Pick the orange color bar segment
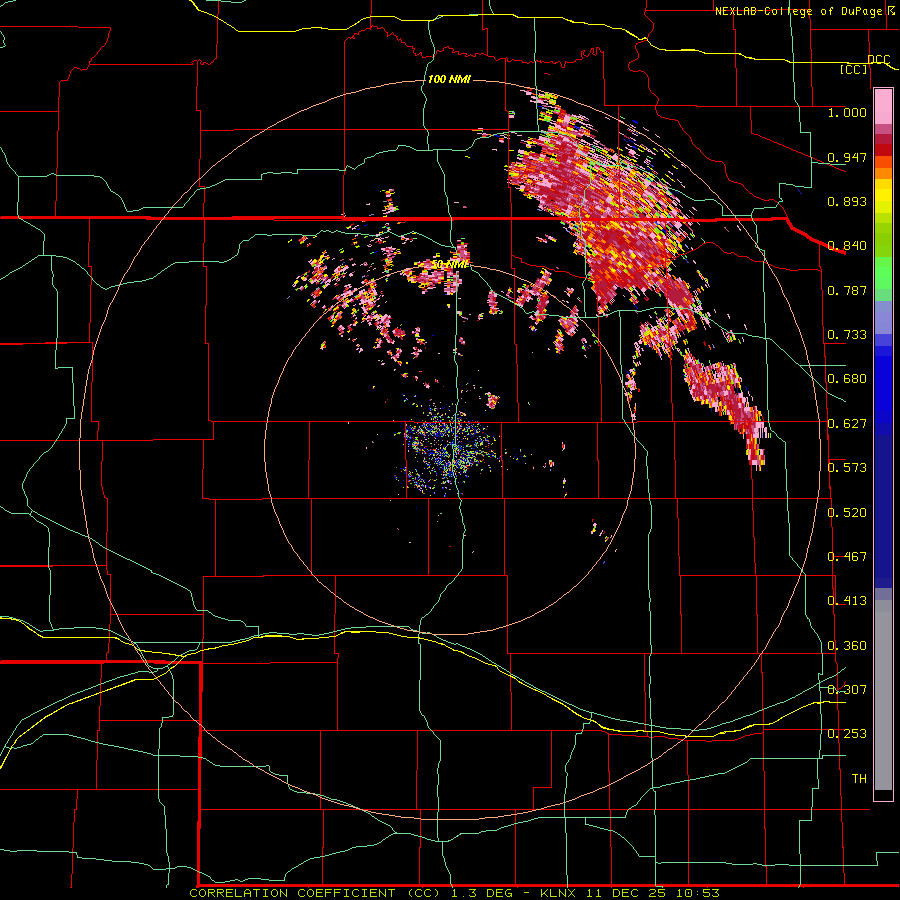 883,173
